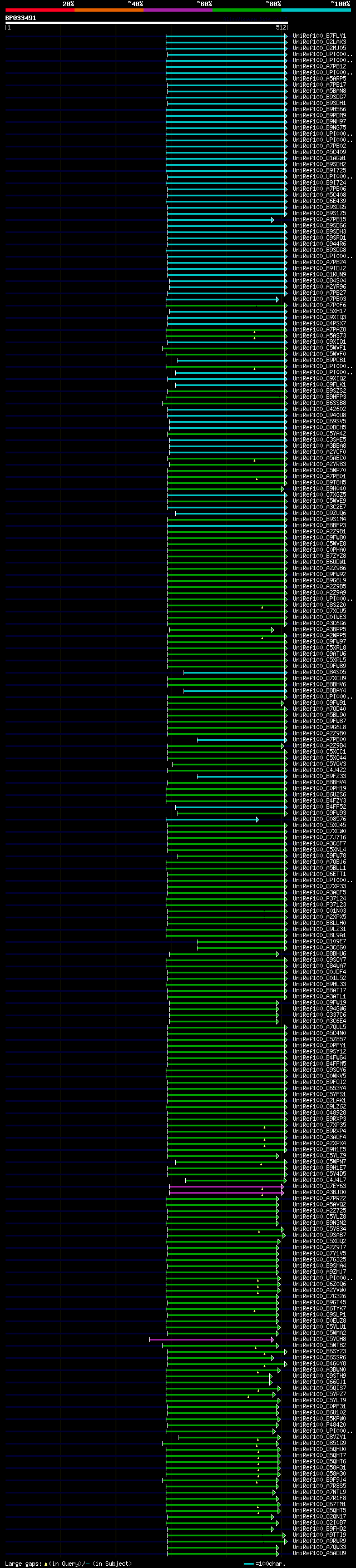Select hit label UniRef100_Q0WKV5

319,1076
